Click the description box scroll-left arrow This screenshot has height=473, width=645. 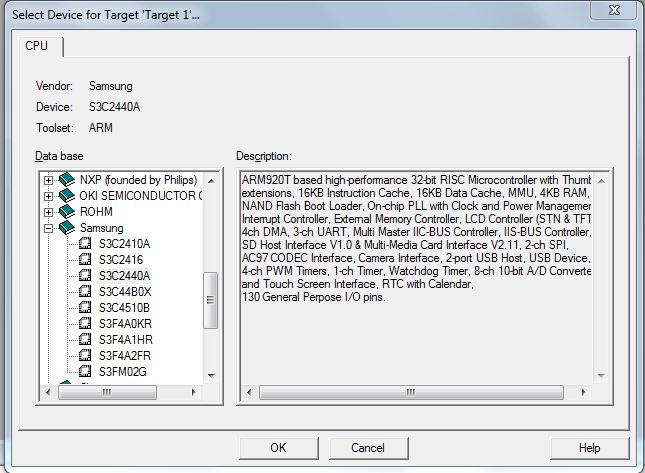coord(248,392)
